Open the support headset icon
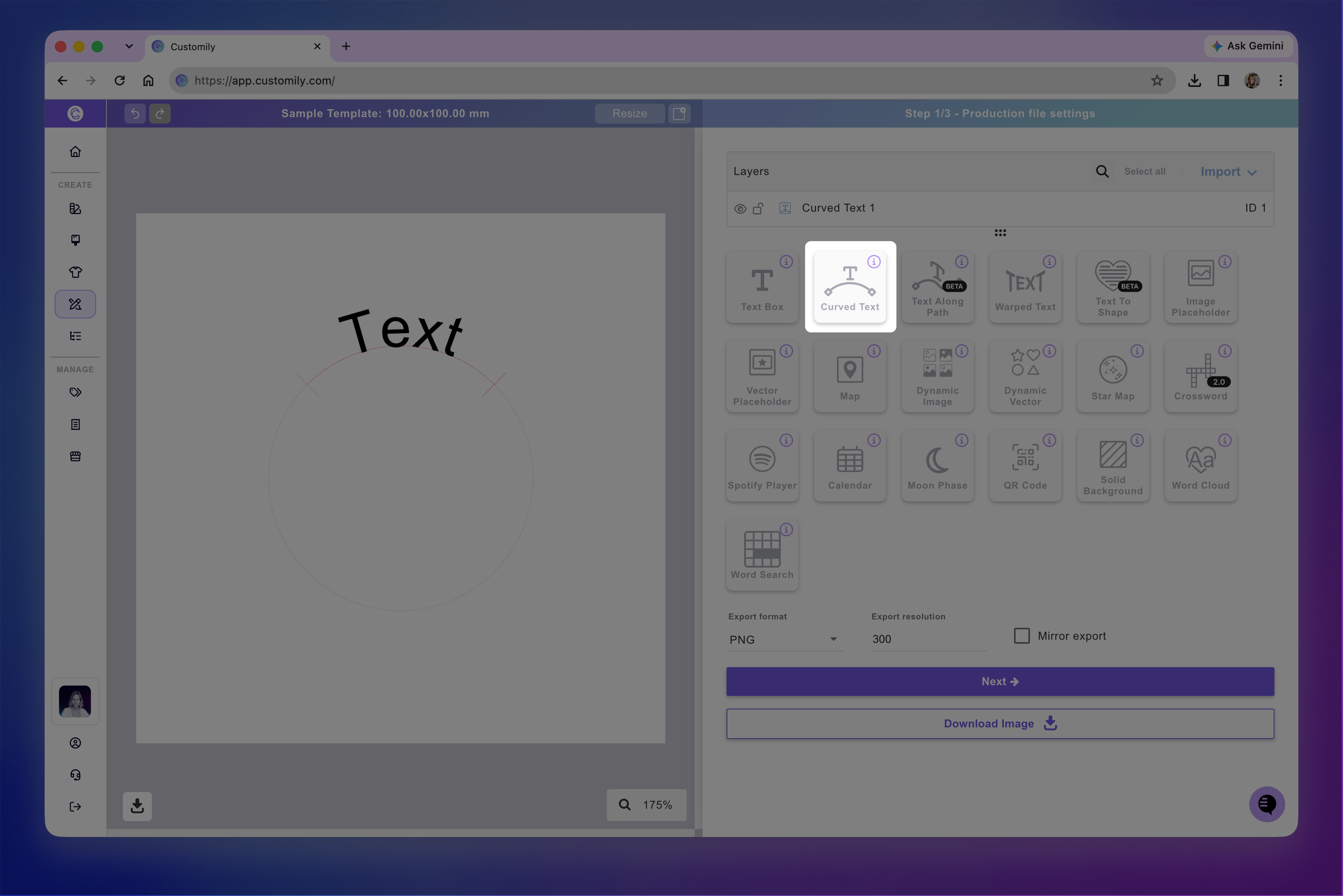The height and width of the screenshot is (896, 1343). click(x=75, y=774)
